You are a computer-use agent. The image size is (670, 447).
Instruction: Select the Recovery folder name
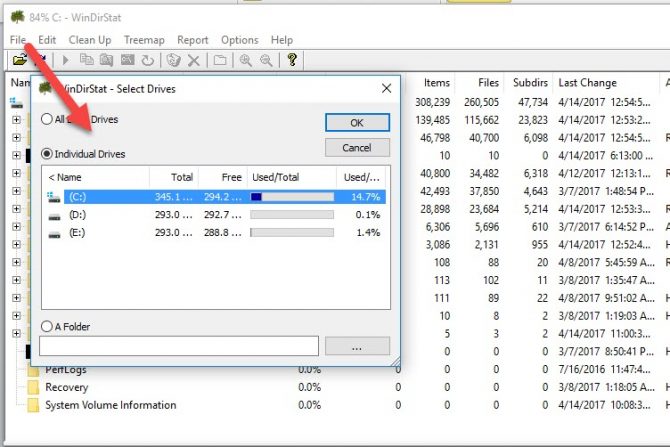[x=67, y=387]
